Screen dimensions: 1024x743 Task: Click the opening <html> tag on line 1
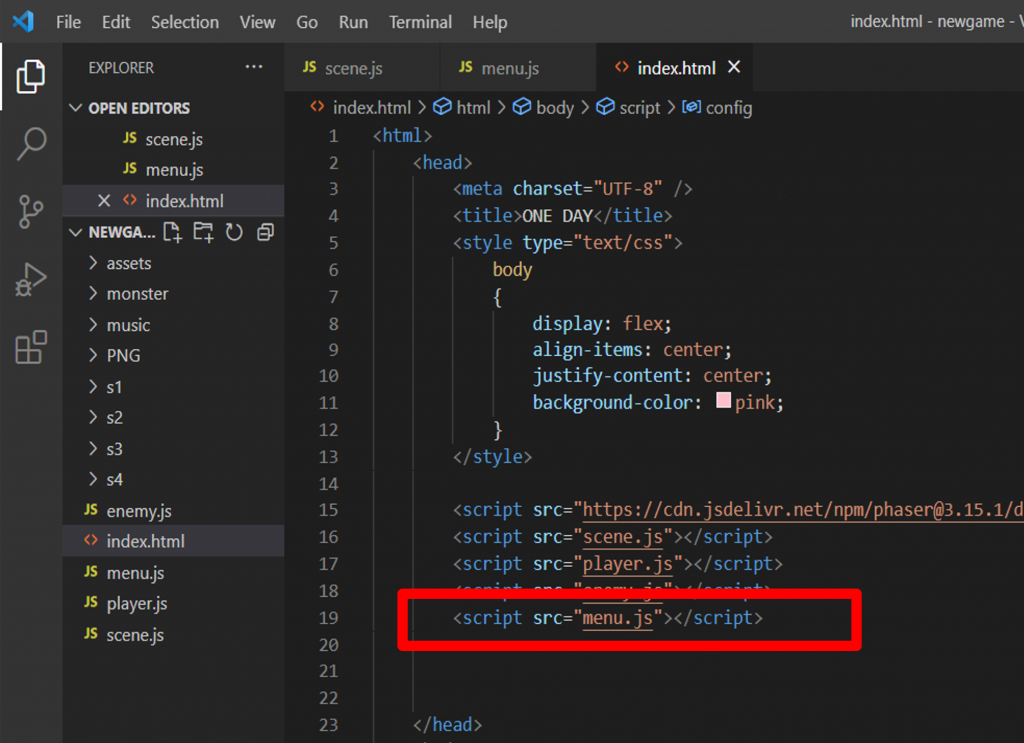402,136
